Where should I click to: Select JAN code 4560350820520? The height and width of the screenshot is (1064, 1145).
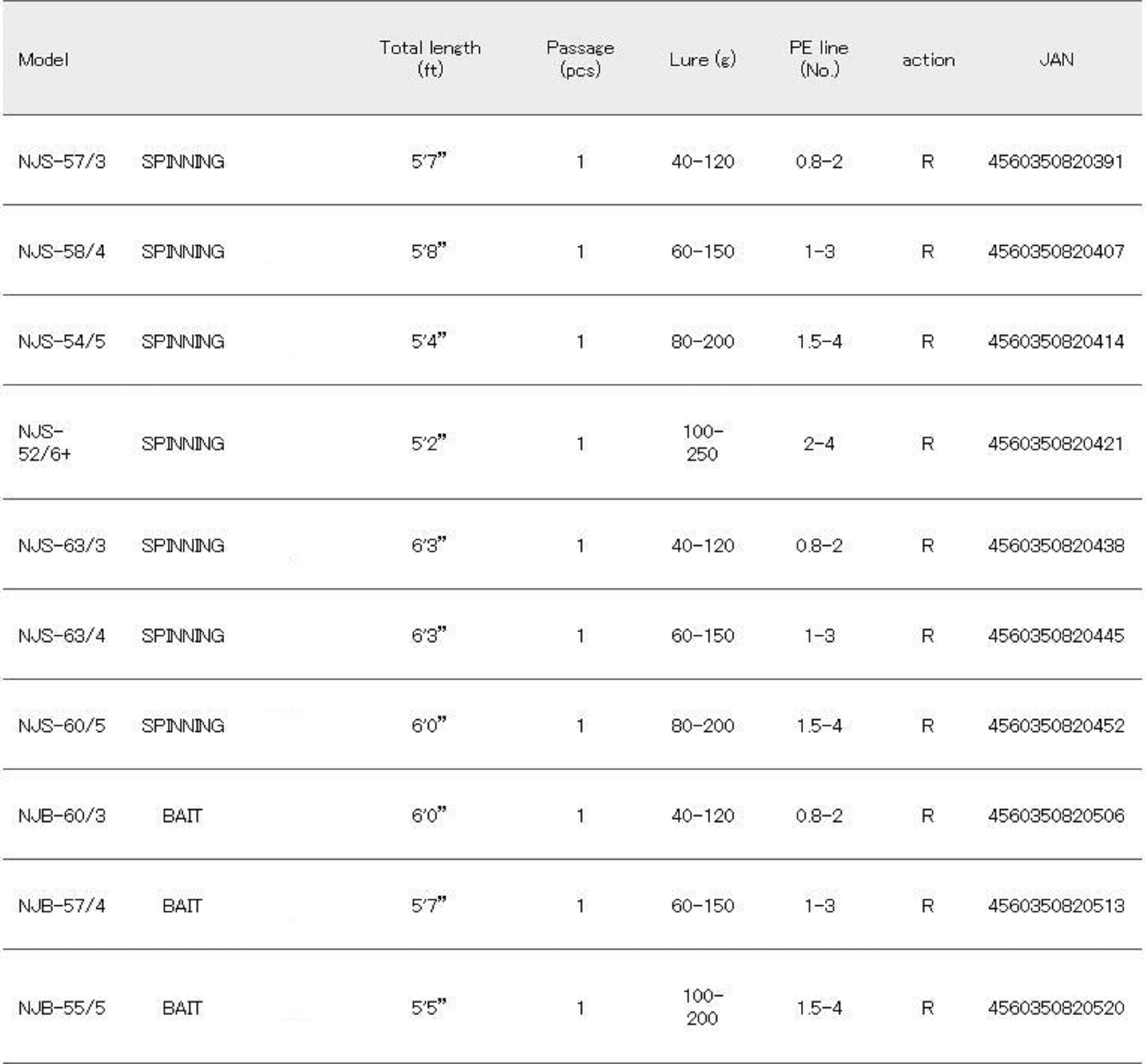pyautogui.click(x=1055, y=1007)
